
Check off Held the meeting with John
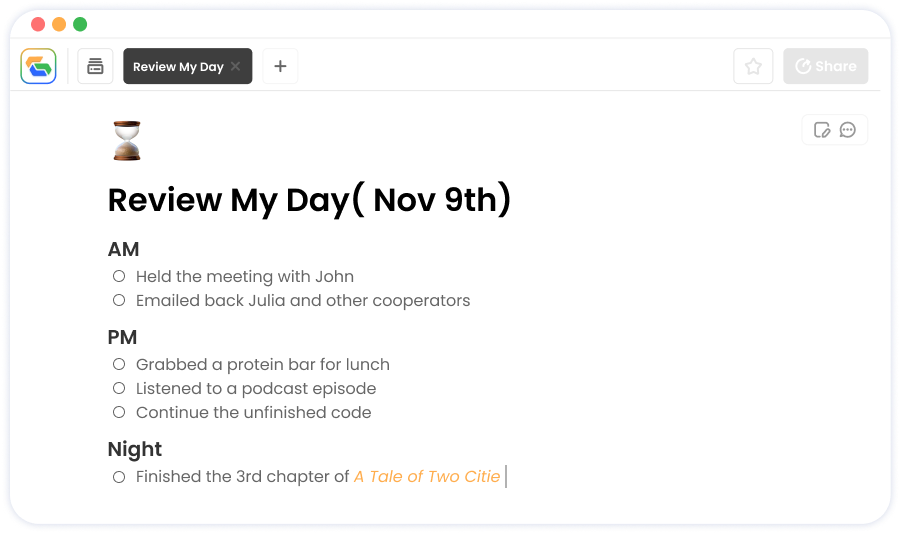(119, 276)
